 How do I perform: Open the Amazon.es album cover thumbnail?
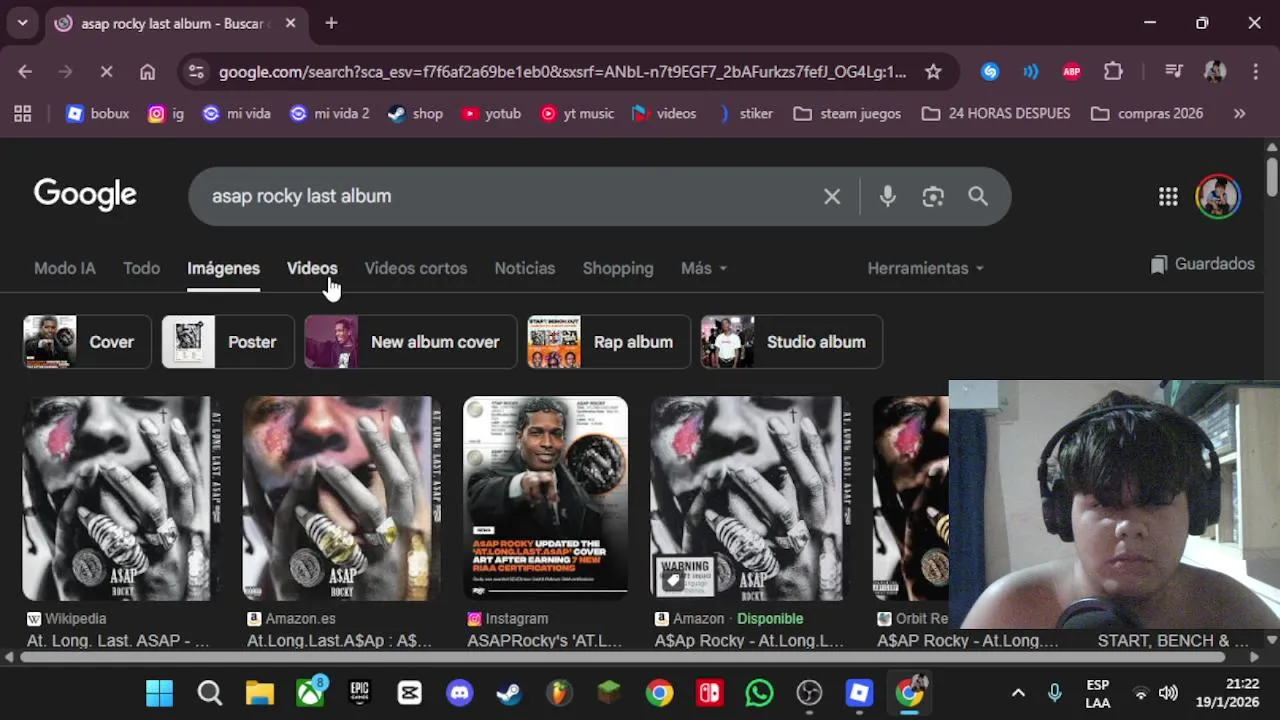pos(341,498)
